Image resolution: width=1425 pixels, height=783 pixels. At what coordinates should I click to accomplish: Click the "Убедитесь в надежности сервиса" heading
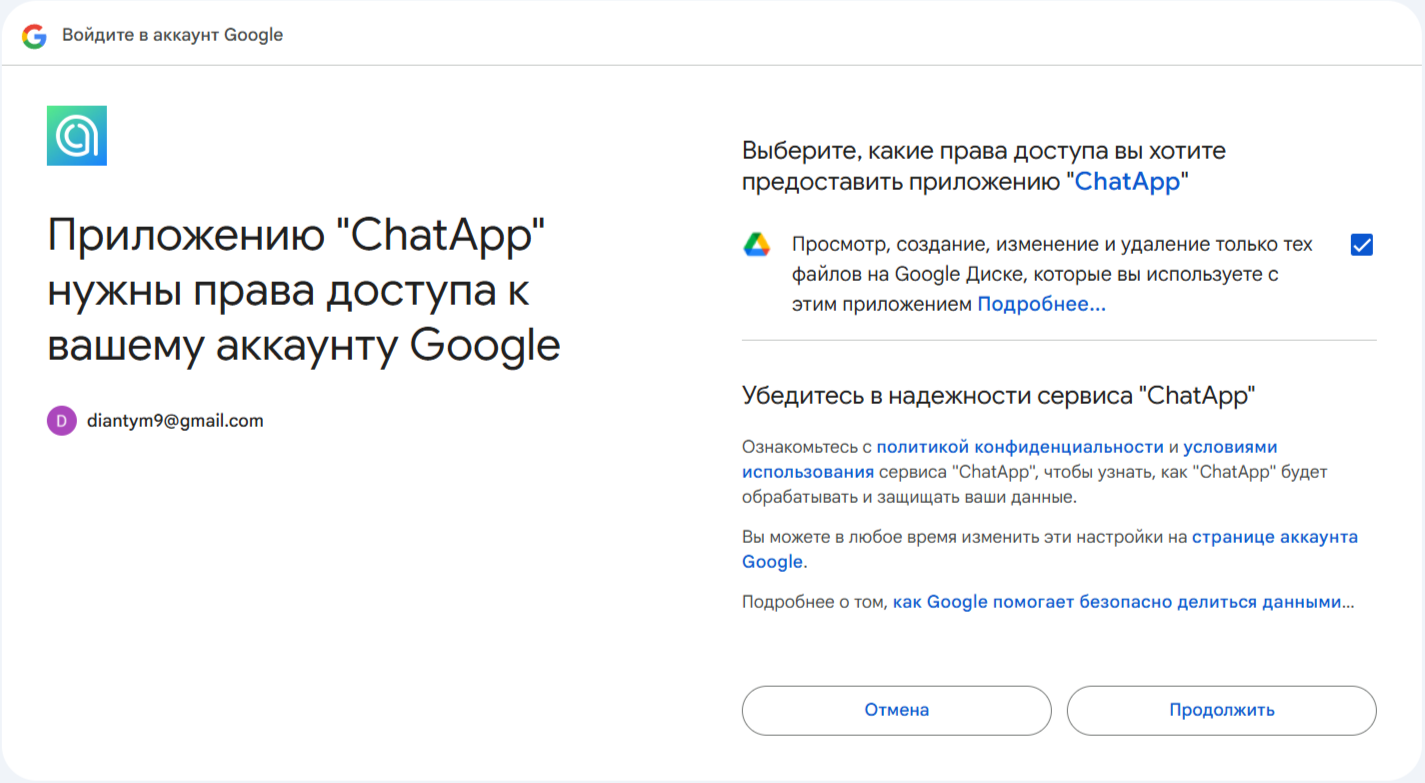(x=998, y=395)
